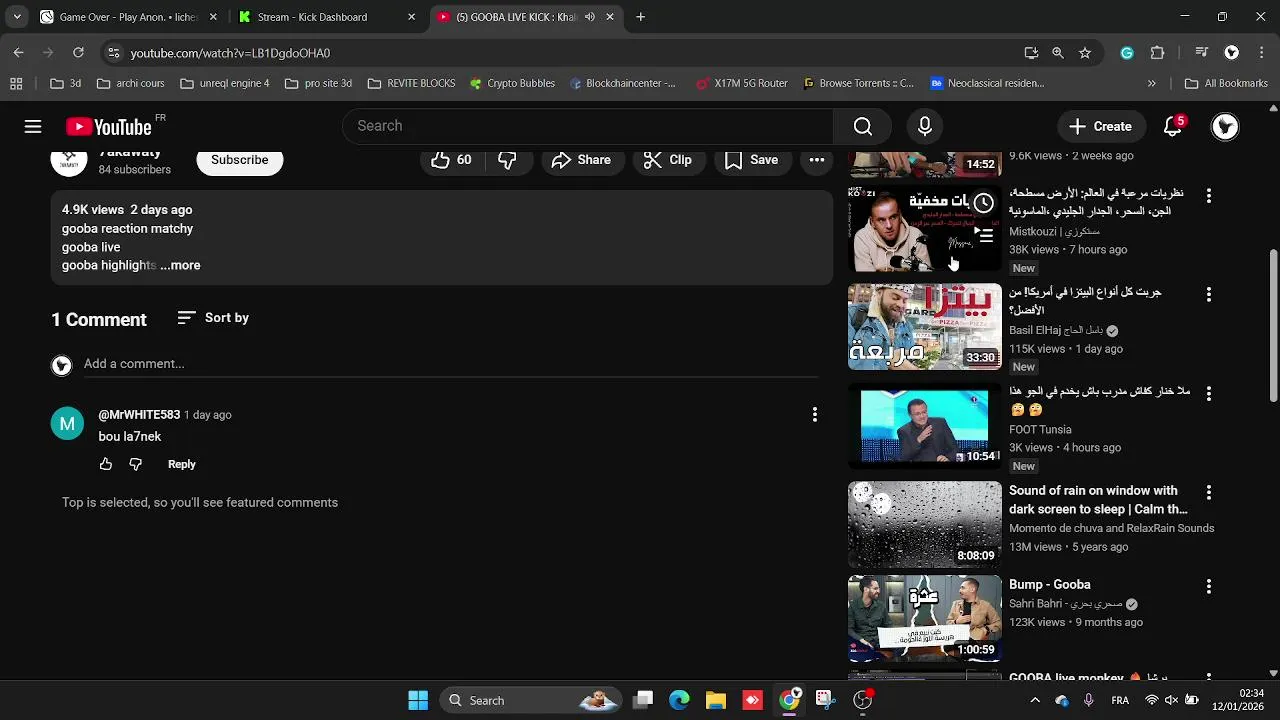Viewport: 1280px width, 720px height.
Task: Go back in browser history
Action: [19, 53]
